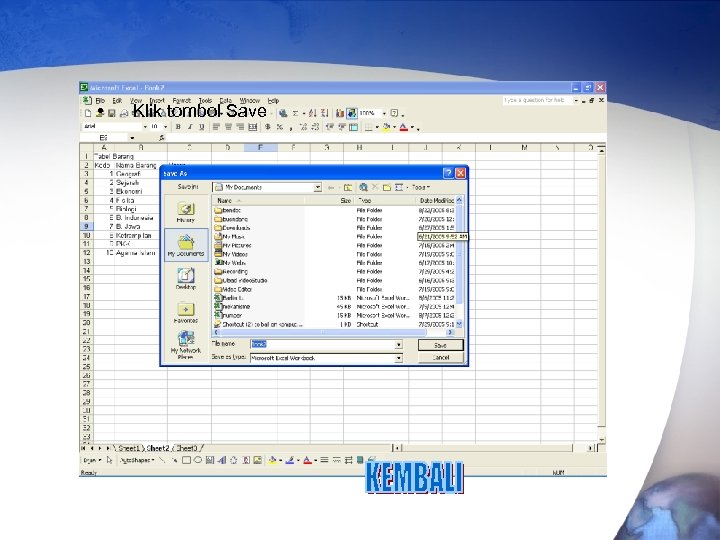Switch to Sheet3 tab
The image size is (720, 540).
point(187,448)
